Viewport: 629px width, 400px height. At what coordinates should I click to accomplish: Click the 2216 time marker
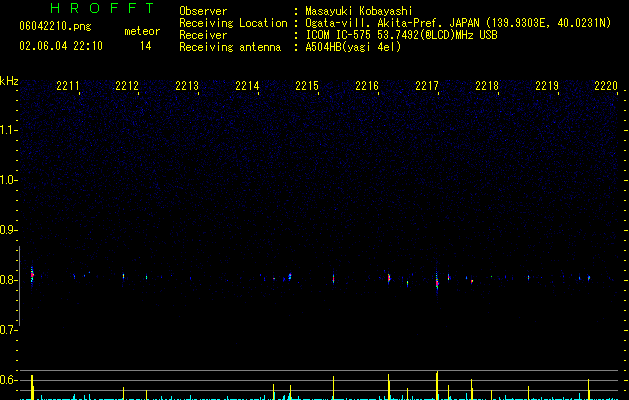pos(367,86)
